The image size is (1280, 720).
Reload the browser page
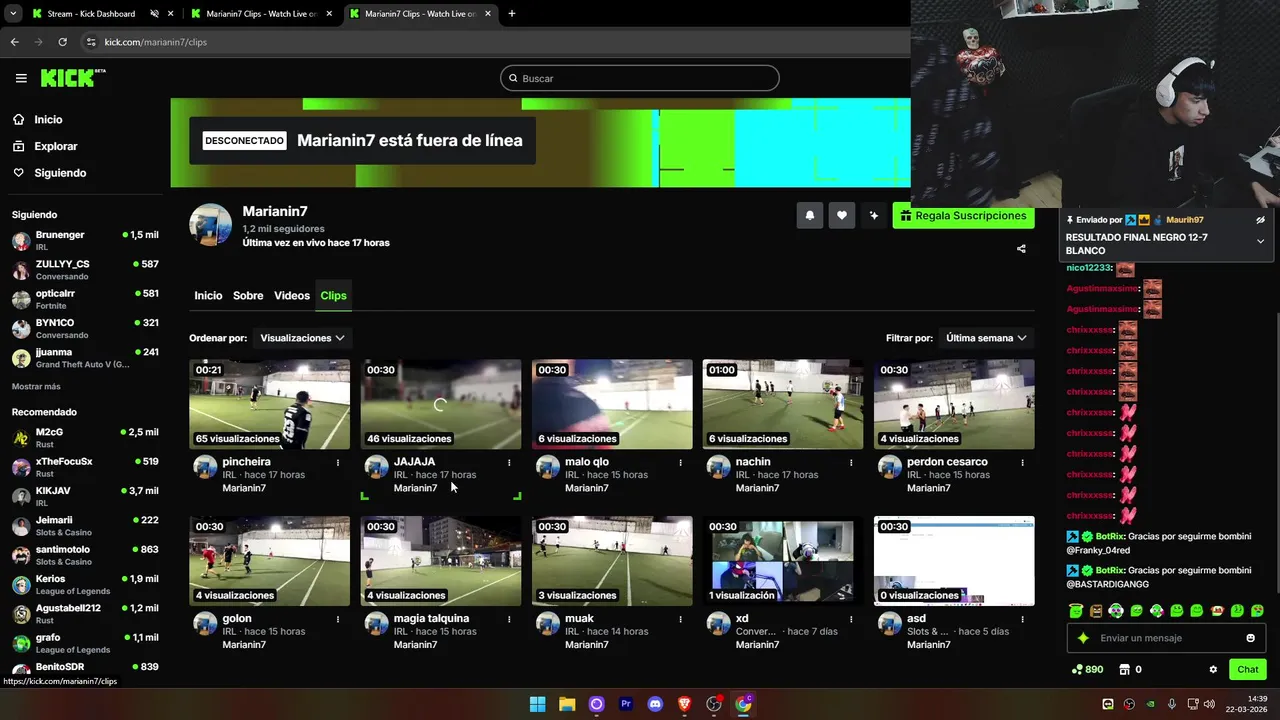point(62,42)
